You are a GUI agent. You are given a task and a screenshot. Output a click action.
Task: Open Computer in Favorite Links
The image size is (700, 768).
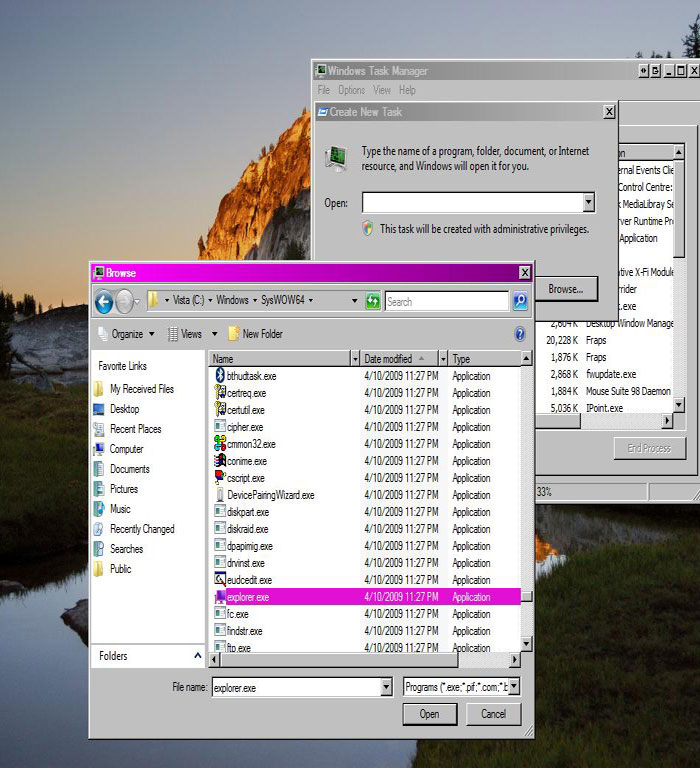pos(119,449)
